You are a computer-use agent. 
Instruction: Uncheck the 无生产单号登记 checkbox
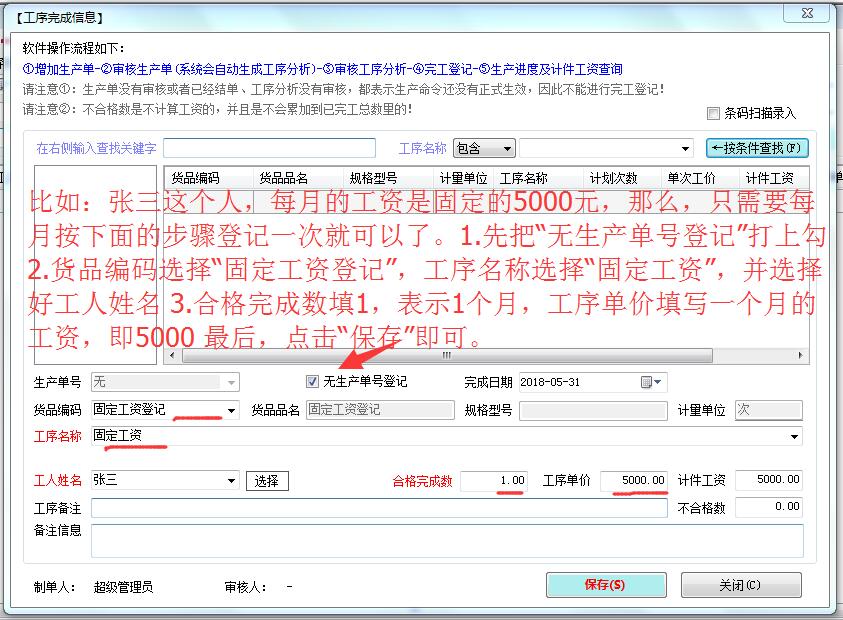312,381
